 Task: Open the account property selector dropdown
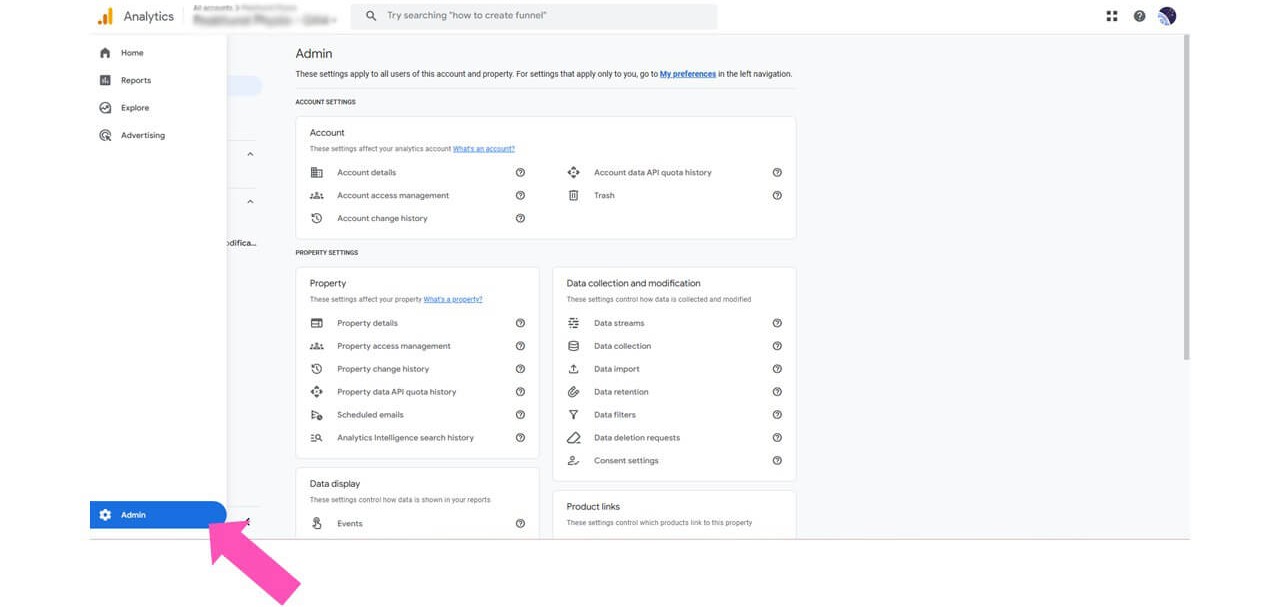(x=265, y=19)
